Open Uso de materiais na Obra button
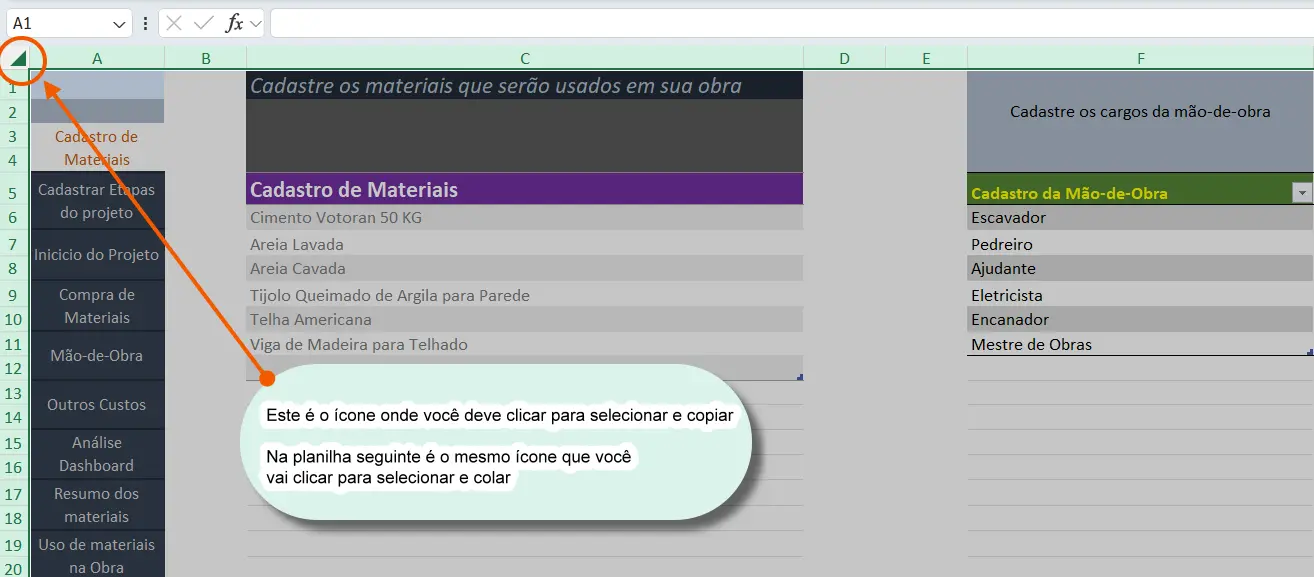 [97, 555]
